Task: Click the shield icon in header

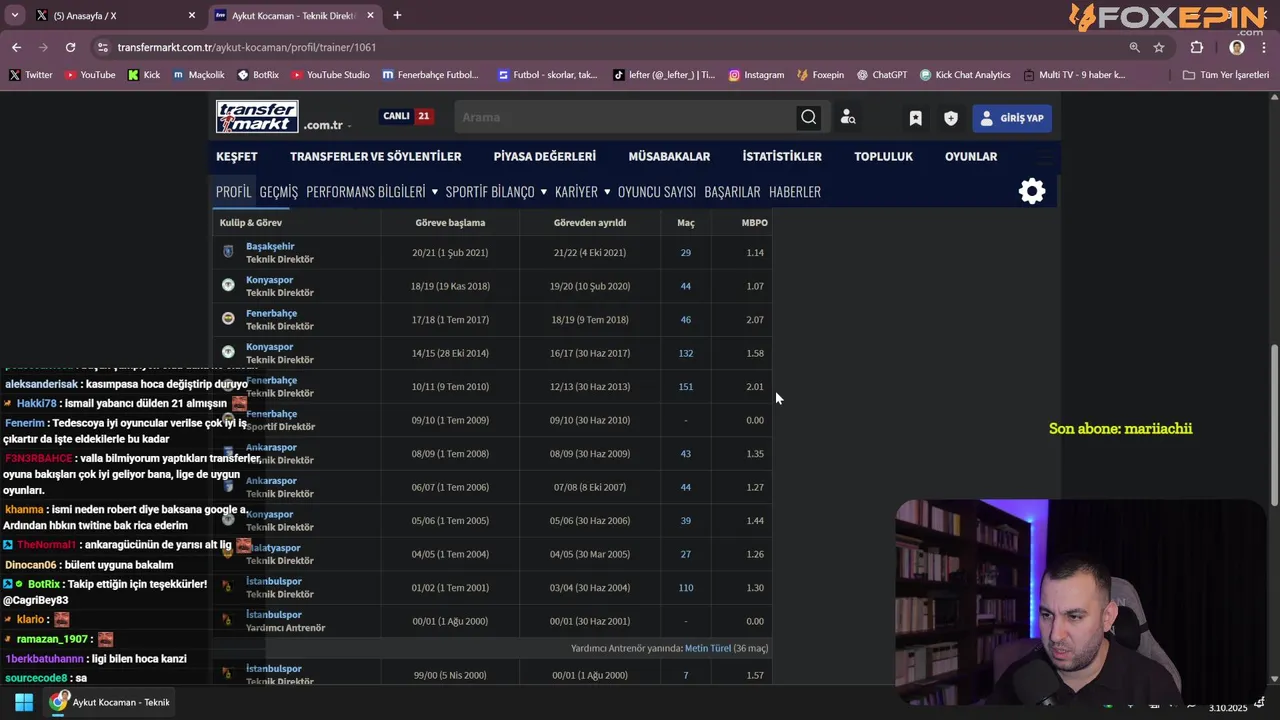Action: tap(951, 118)
